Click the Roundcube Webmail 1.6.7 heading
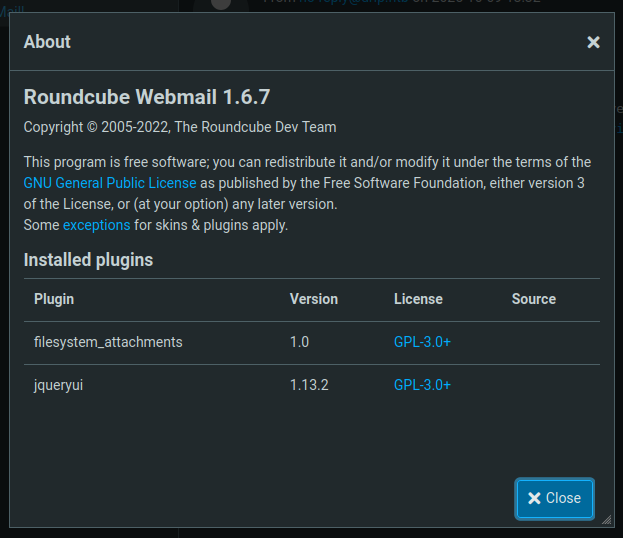Viewport: 623px width, 538px height. pyautogui.click(x=147, y=97)
